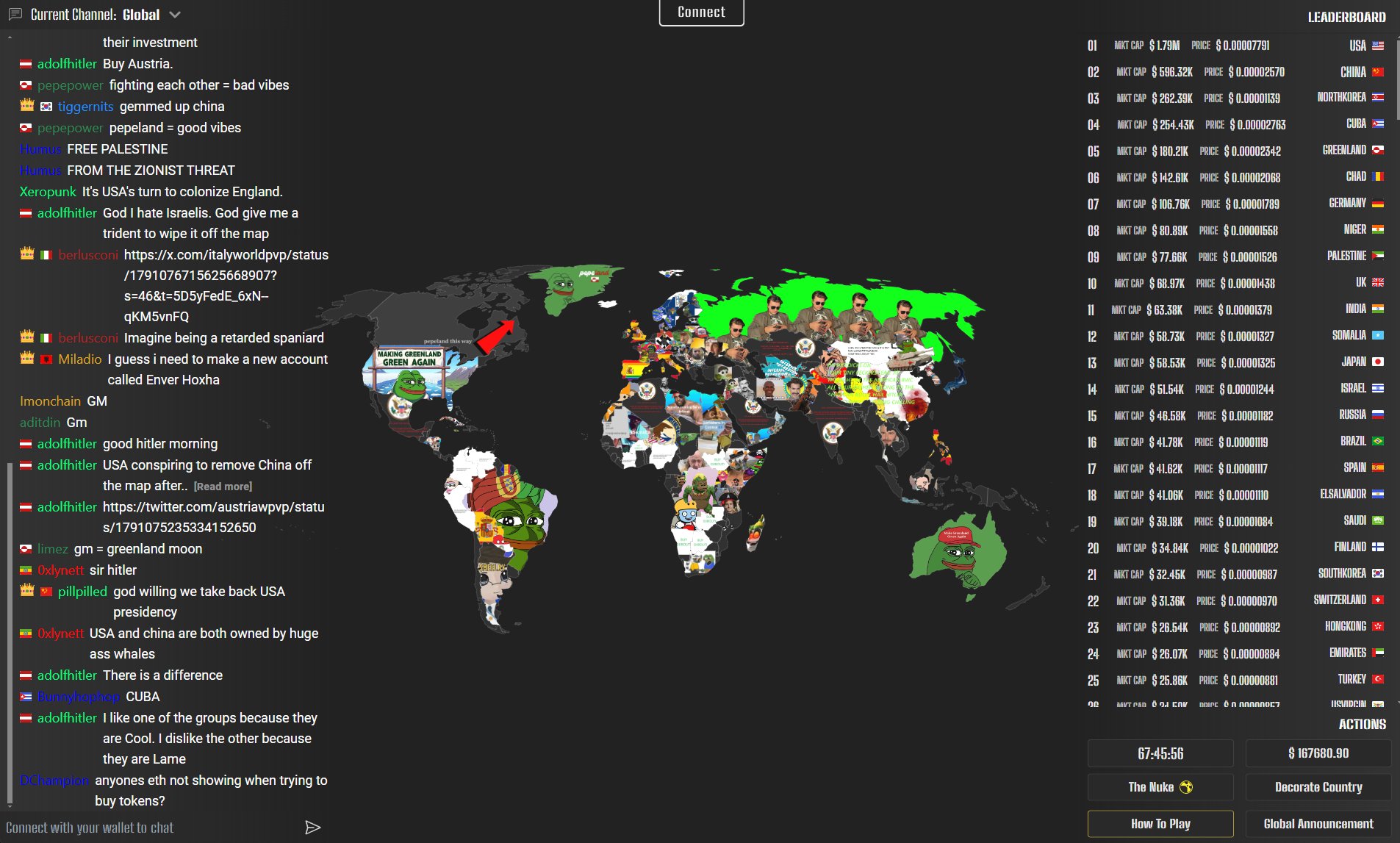Click the username aditdin in chat
Screen dimensions: 1400x843
point(40,423)
